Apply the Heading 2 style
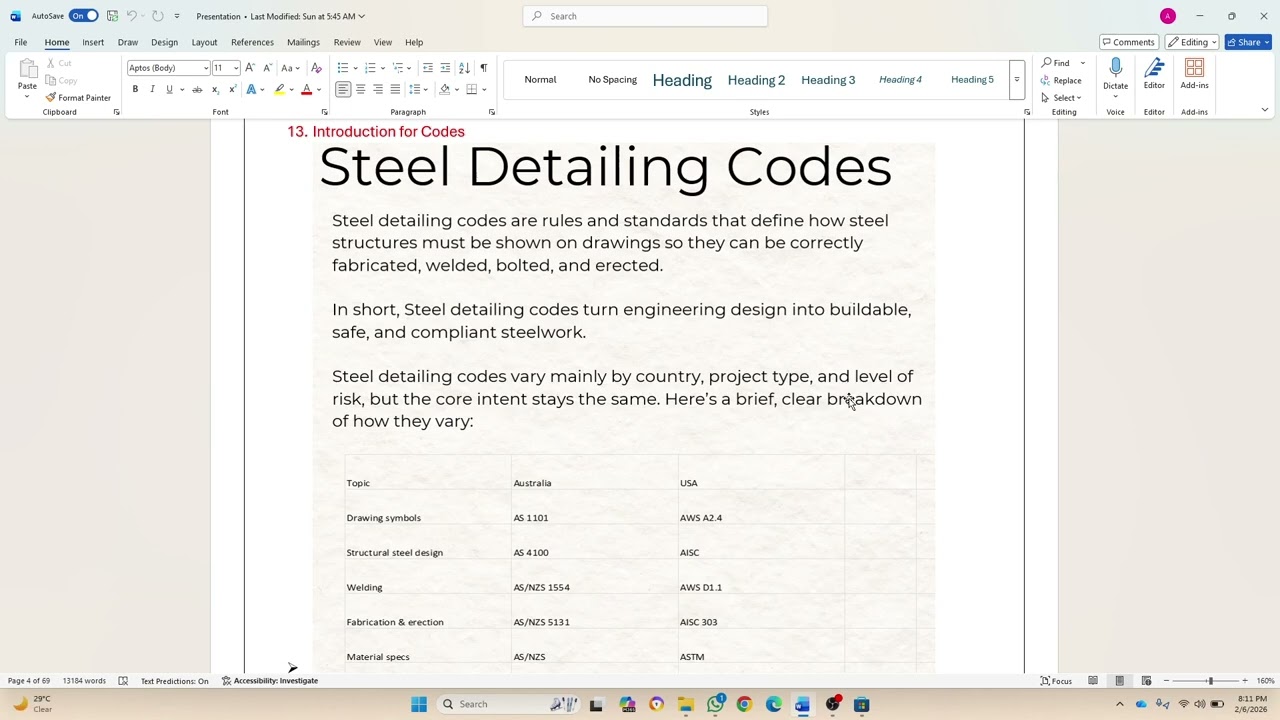Screen dimensions: 1280x720 pos(756,80)
